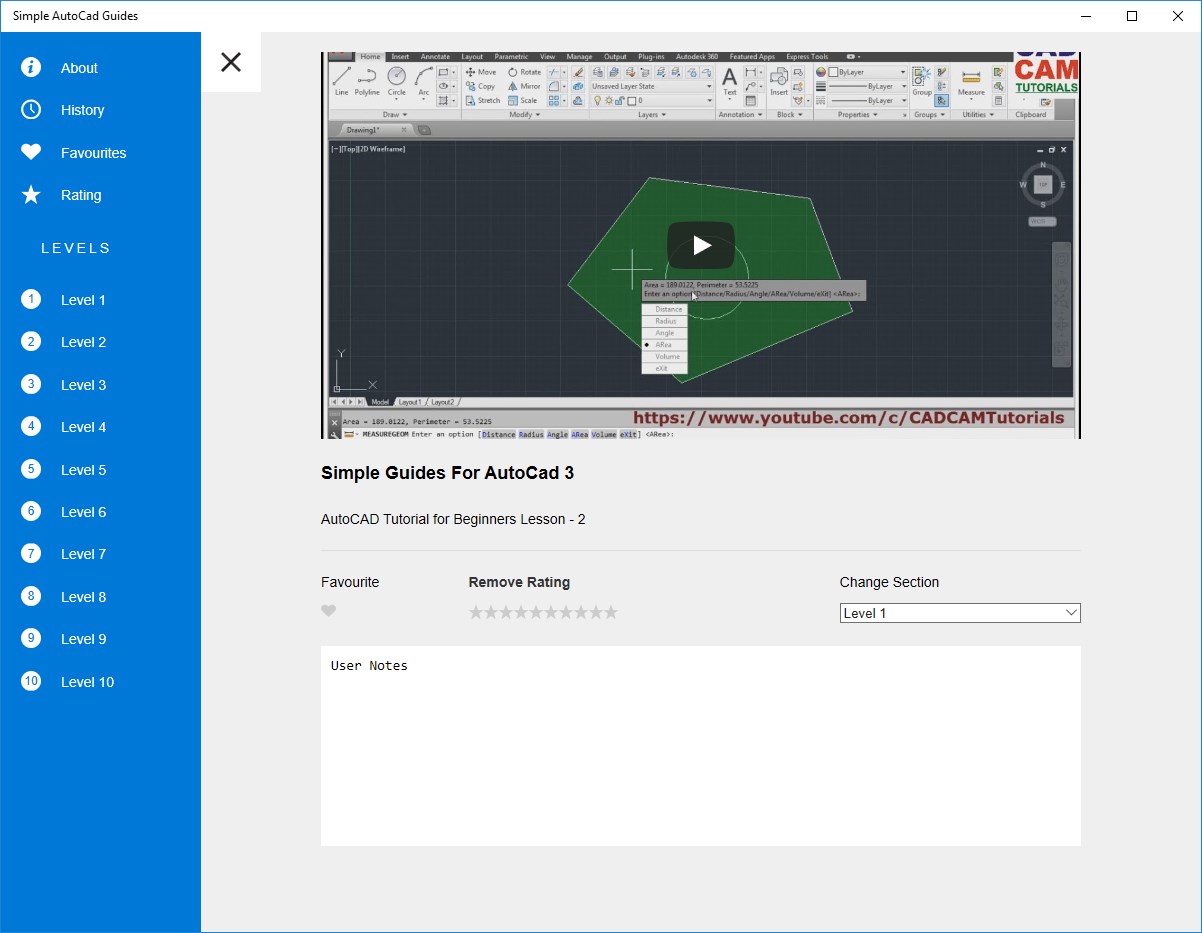Close the video detail with X icon

[x=231, y=62]
